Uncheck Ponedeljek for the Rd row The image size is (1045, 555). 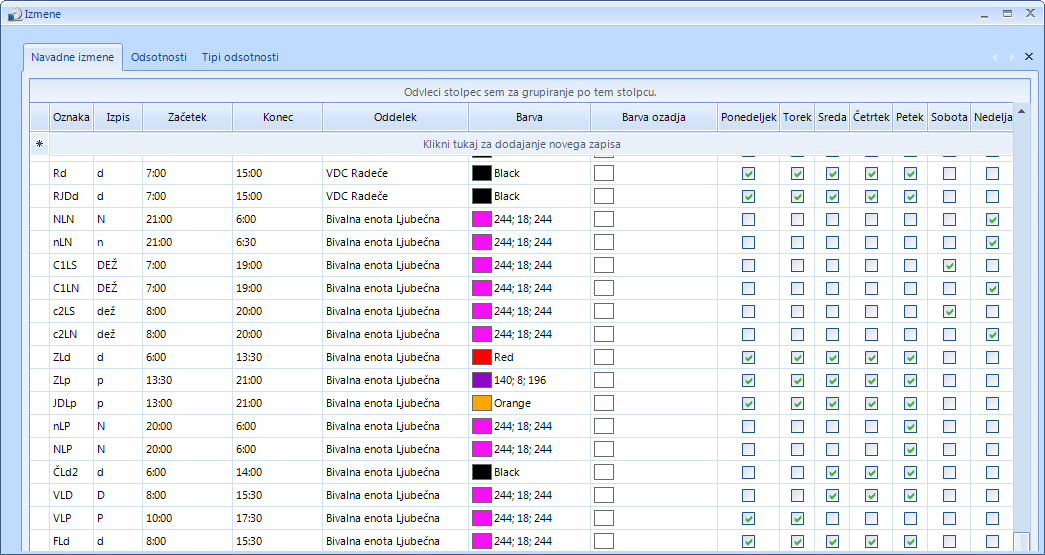coord(748,174)
